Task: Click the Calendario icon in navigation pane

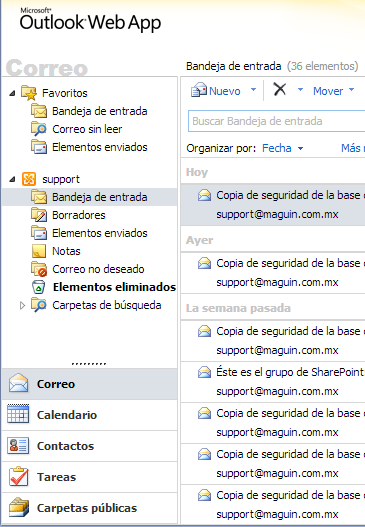Action: tap(18, 413)
